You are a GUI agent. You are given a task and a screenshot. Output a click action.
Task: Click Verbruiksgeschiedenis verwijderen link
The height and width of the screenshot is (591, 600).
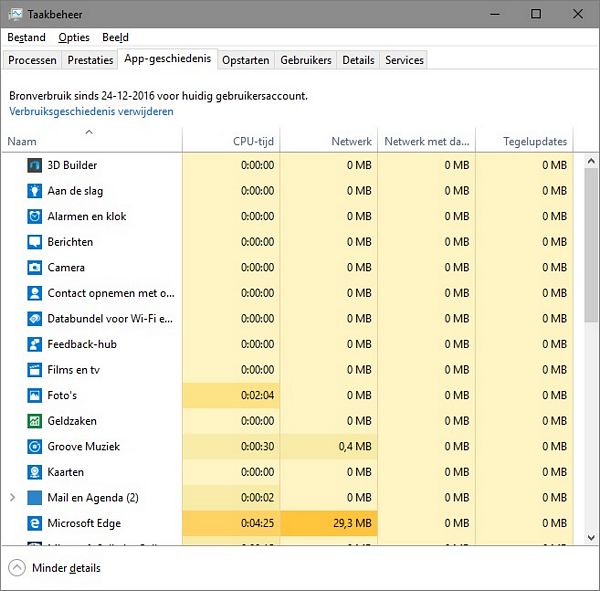click(x=91, y=111)
